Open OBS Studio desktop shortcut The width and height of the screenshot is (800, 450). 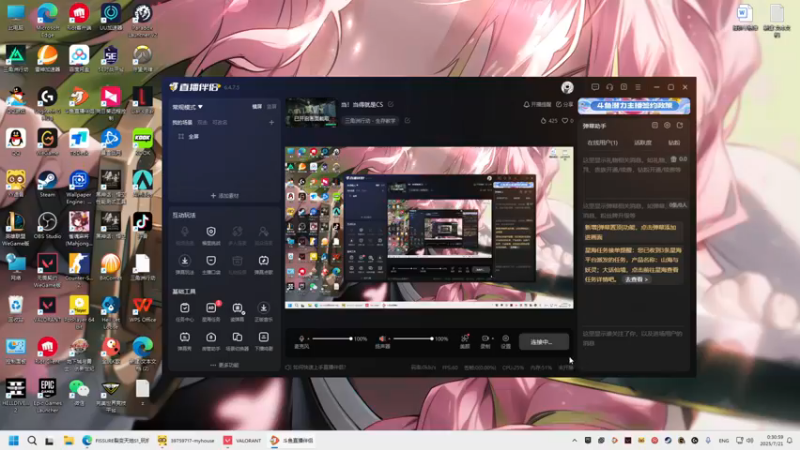(47, 226)
